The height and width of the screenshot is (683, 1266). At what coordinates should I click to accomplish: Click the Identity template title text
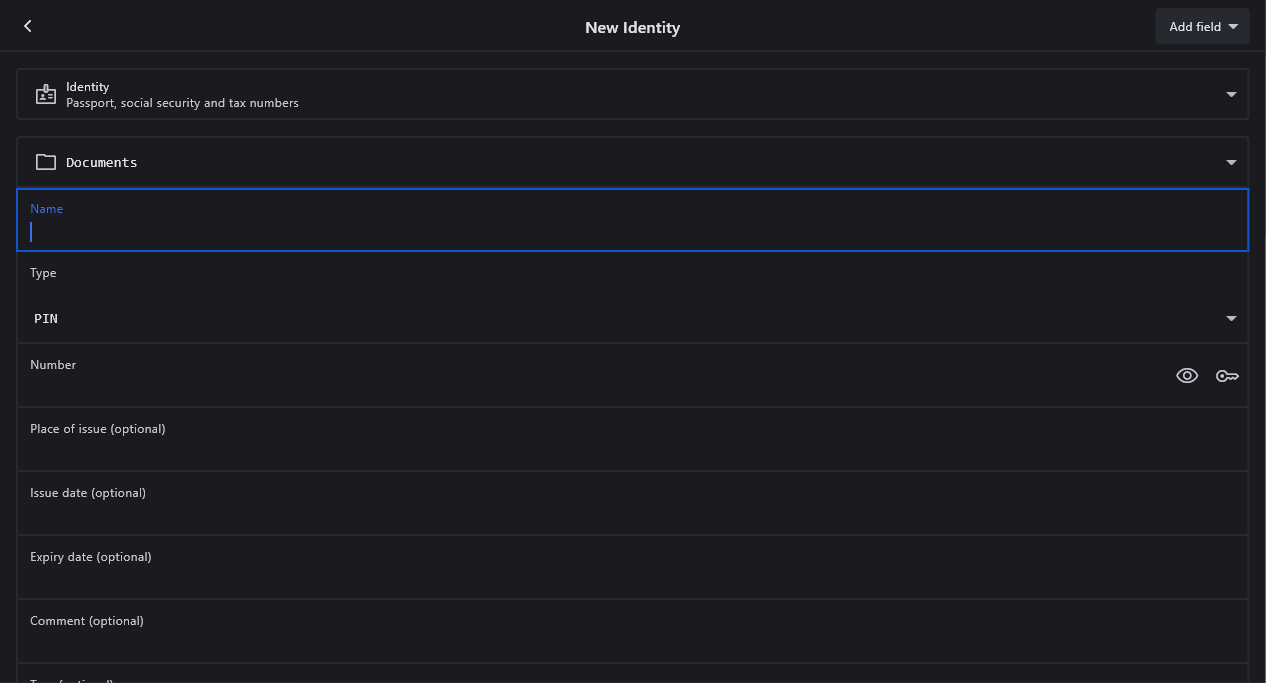[x=88, y=87]
